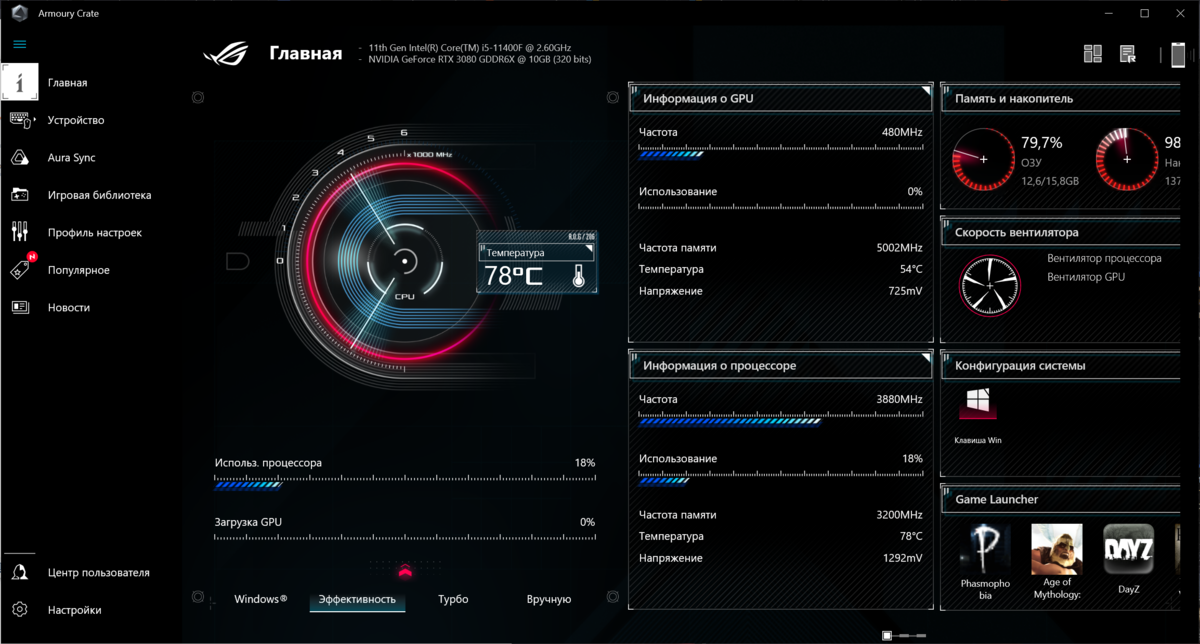This screenshot has width=1200, height=644.
Task: Open the hamburger navigation menu
Action: coord(20,44)
